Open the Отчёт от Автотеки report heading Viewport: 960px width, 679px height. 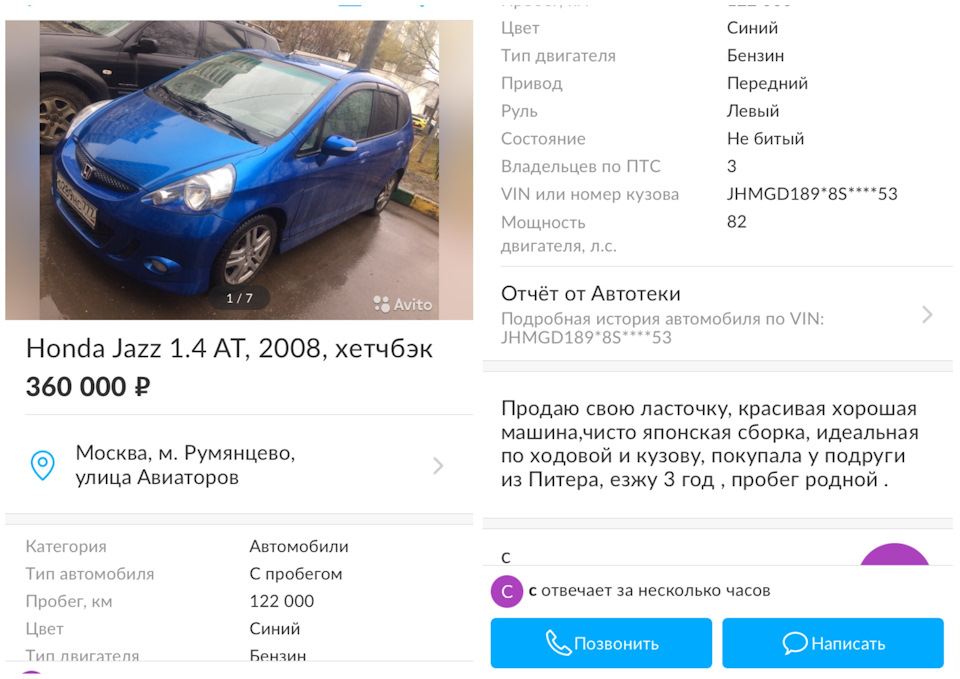click(590, 294)
